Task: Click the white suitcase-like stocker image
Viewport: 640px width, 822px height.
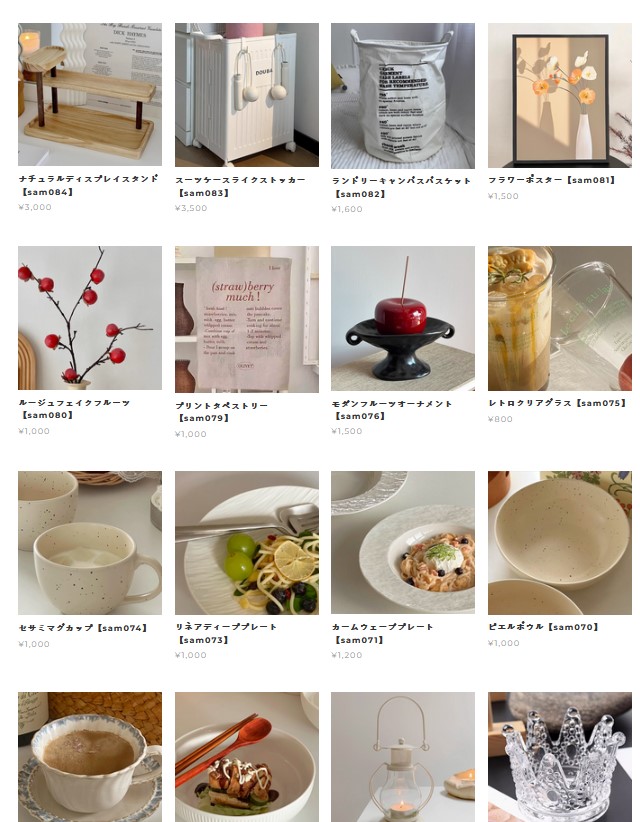Action: click(246, 95)
